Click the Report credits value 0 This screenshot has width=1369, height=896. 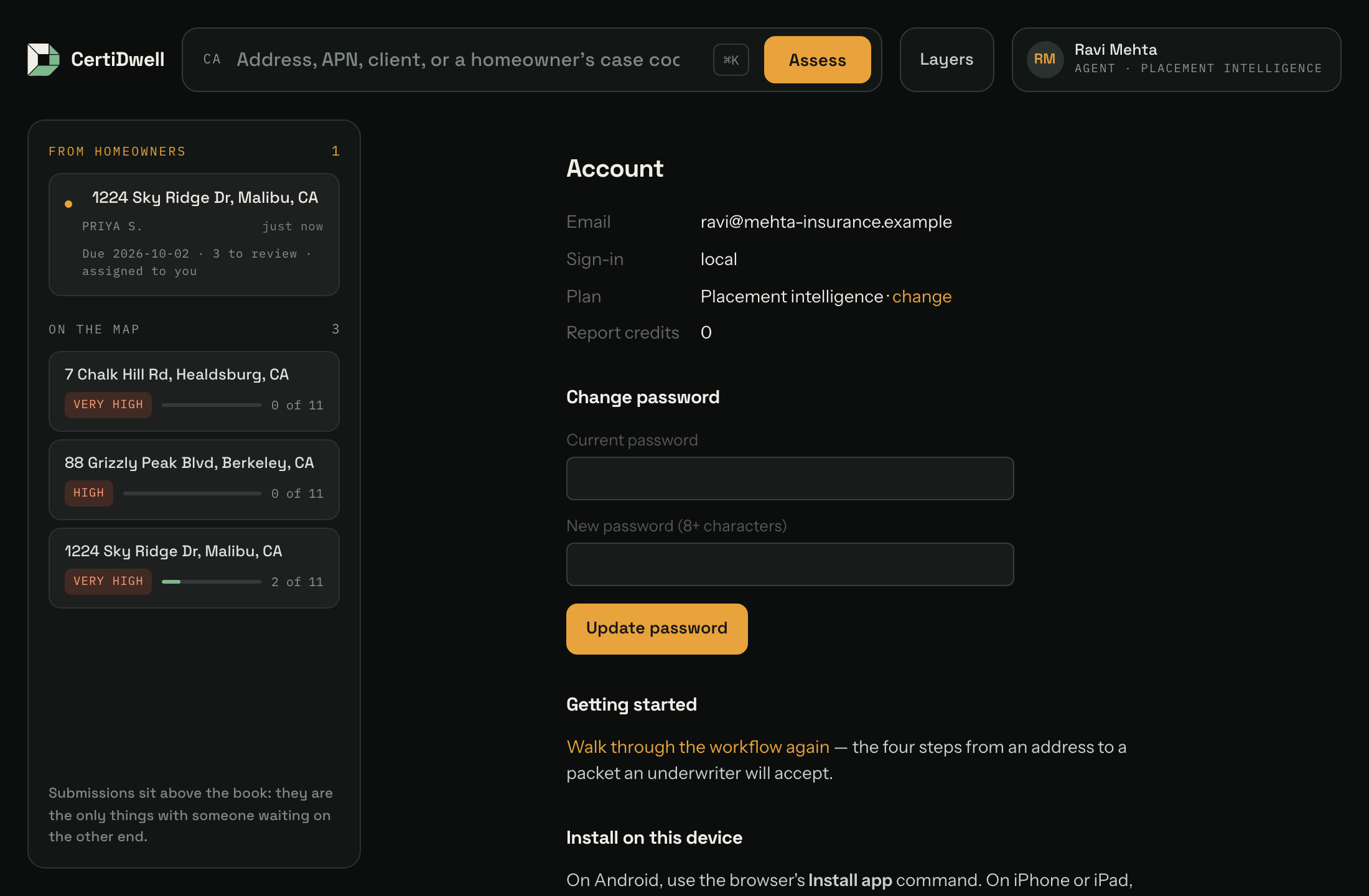point(706,333)
